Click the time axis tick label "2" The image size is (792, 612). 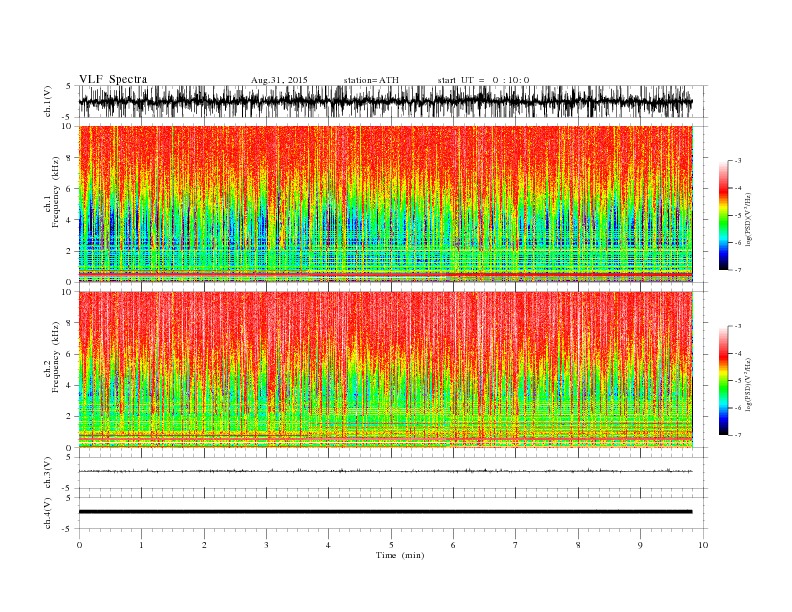click(204, 545)
